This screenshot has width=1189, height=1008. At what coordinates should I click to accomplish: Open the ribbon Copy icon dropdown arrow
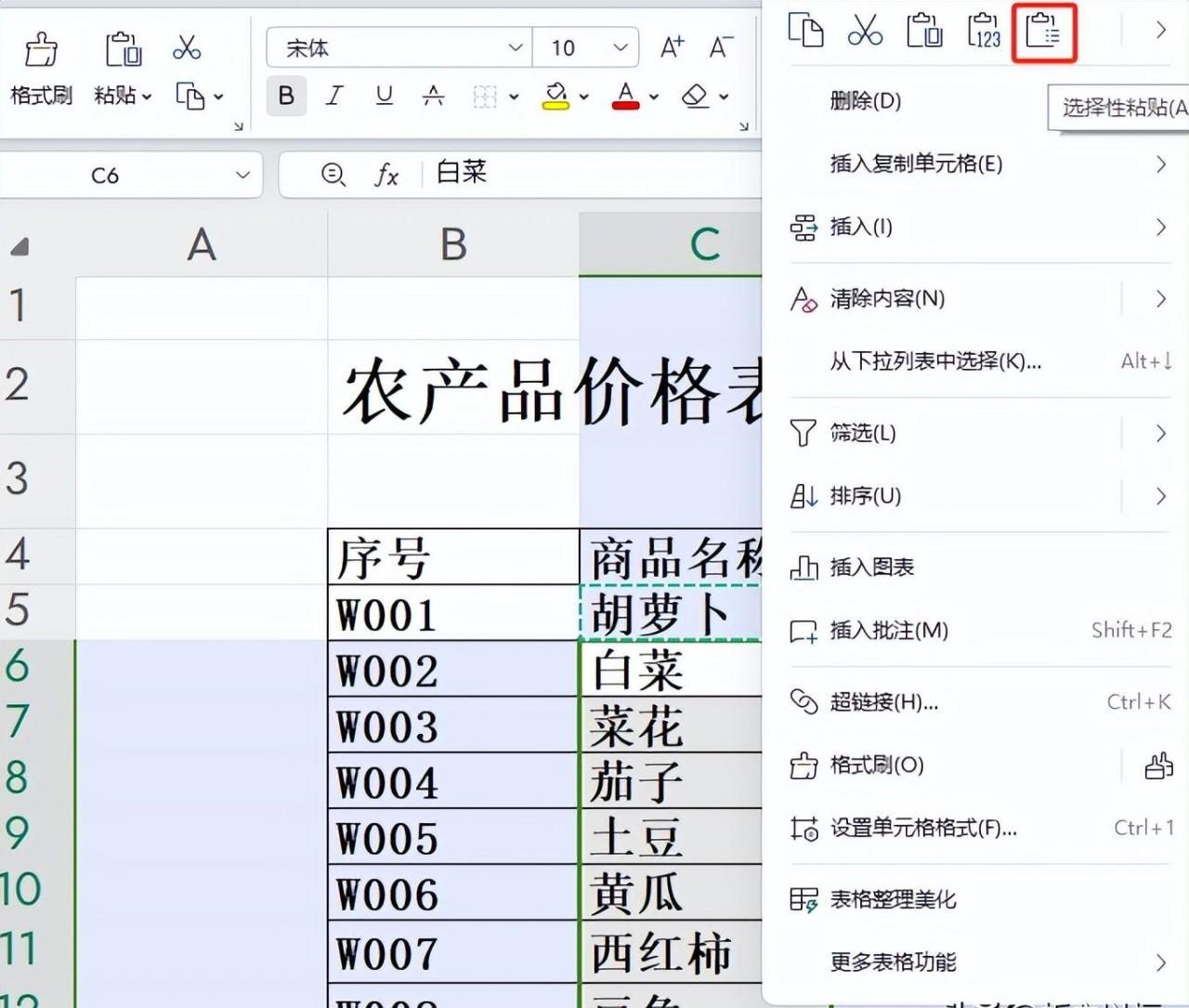pyautogui.click(x=219, y=97)
